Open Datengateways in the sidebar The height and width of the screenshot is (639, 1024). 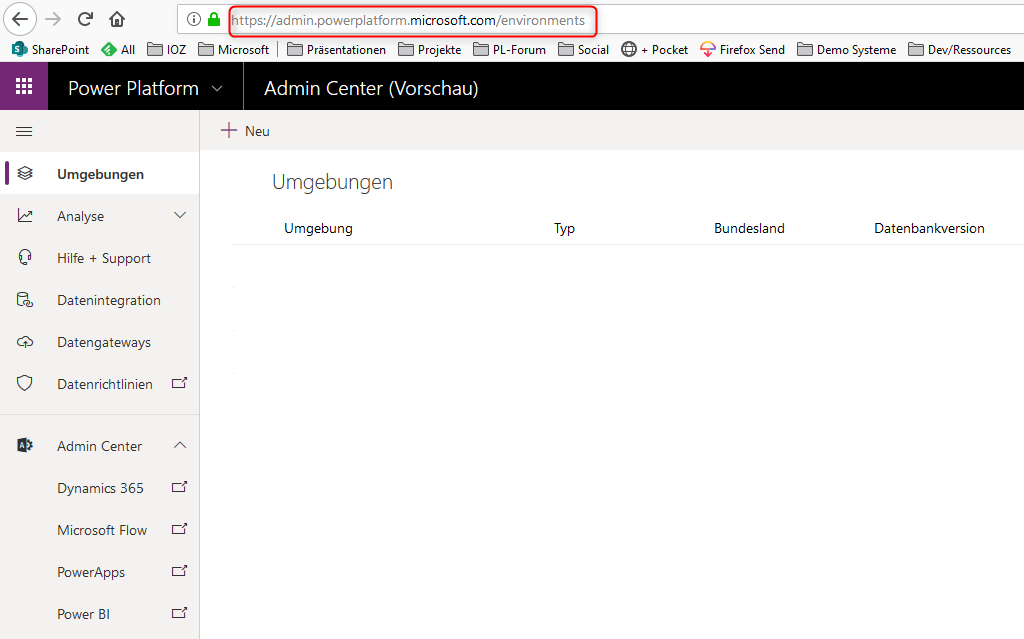[100, 342]
